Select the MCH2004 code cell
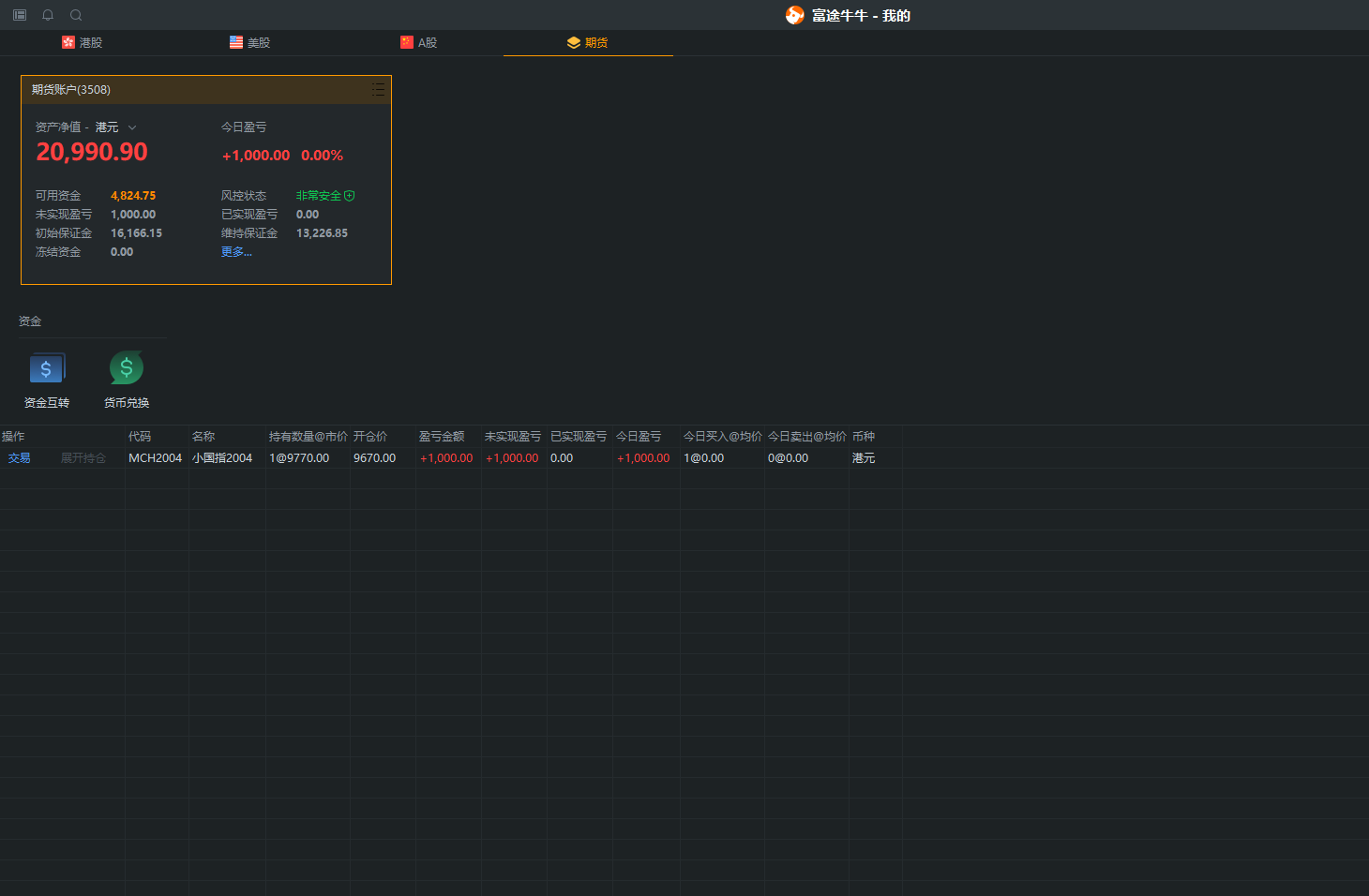1369x896 pixels. tap(156, 458)
